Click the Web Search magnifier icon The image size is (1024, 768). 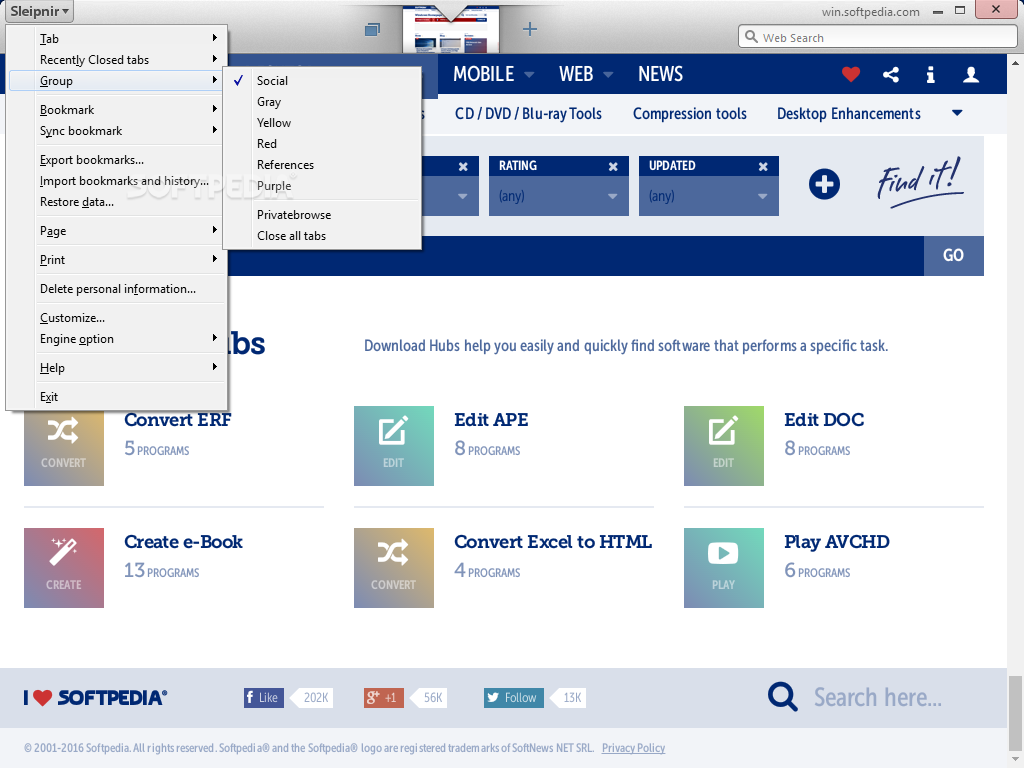[751, 37]
